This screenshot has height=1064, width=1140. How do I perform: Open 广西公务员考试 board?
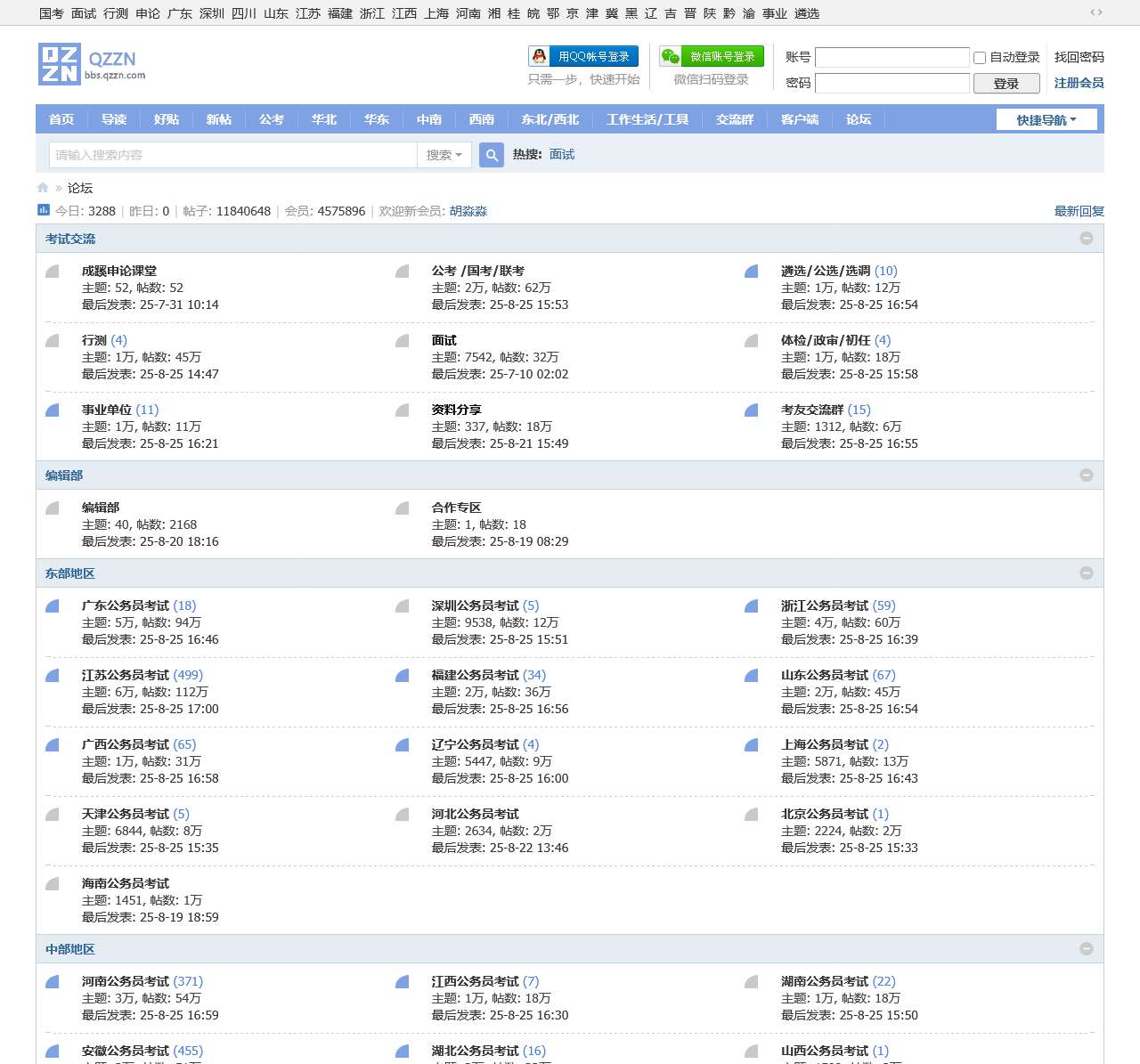[x=126, y=744]
